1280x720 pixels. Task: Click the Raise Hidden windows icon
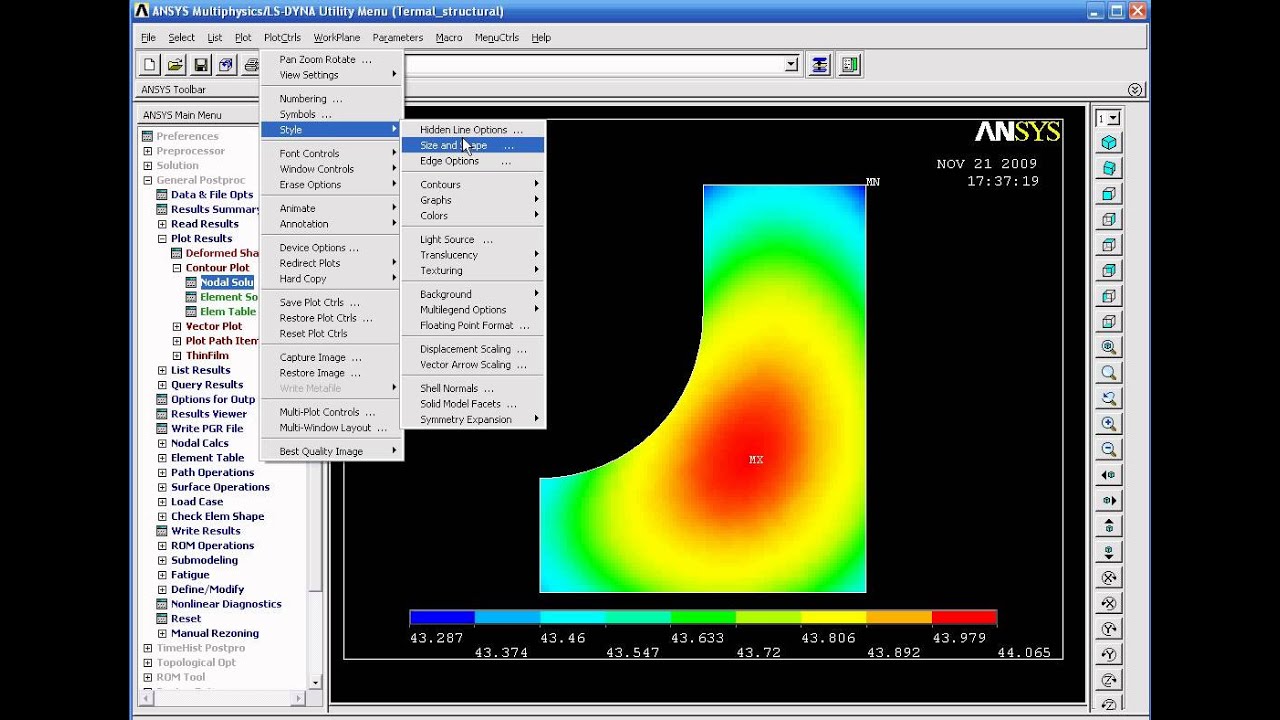[x=820, y=65]
